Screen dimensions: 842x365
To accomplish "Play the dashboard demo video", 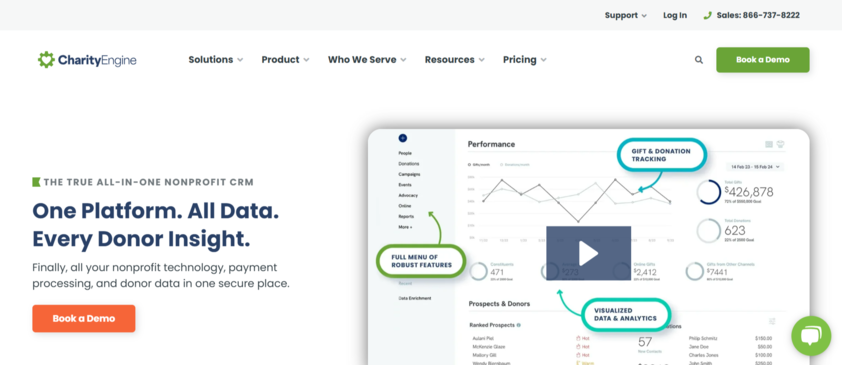I will pos(589,253).
